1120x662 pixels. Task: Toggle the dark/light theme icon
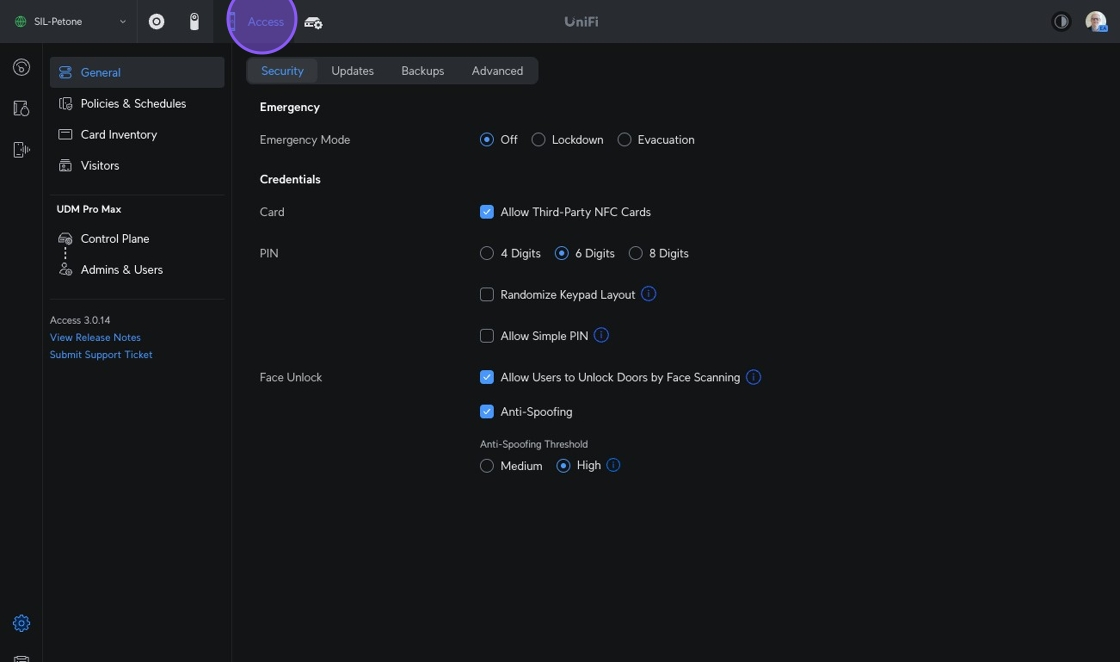(x=1061, y=22)
